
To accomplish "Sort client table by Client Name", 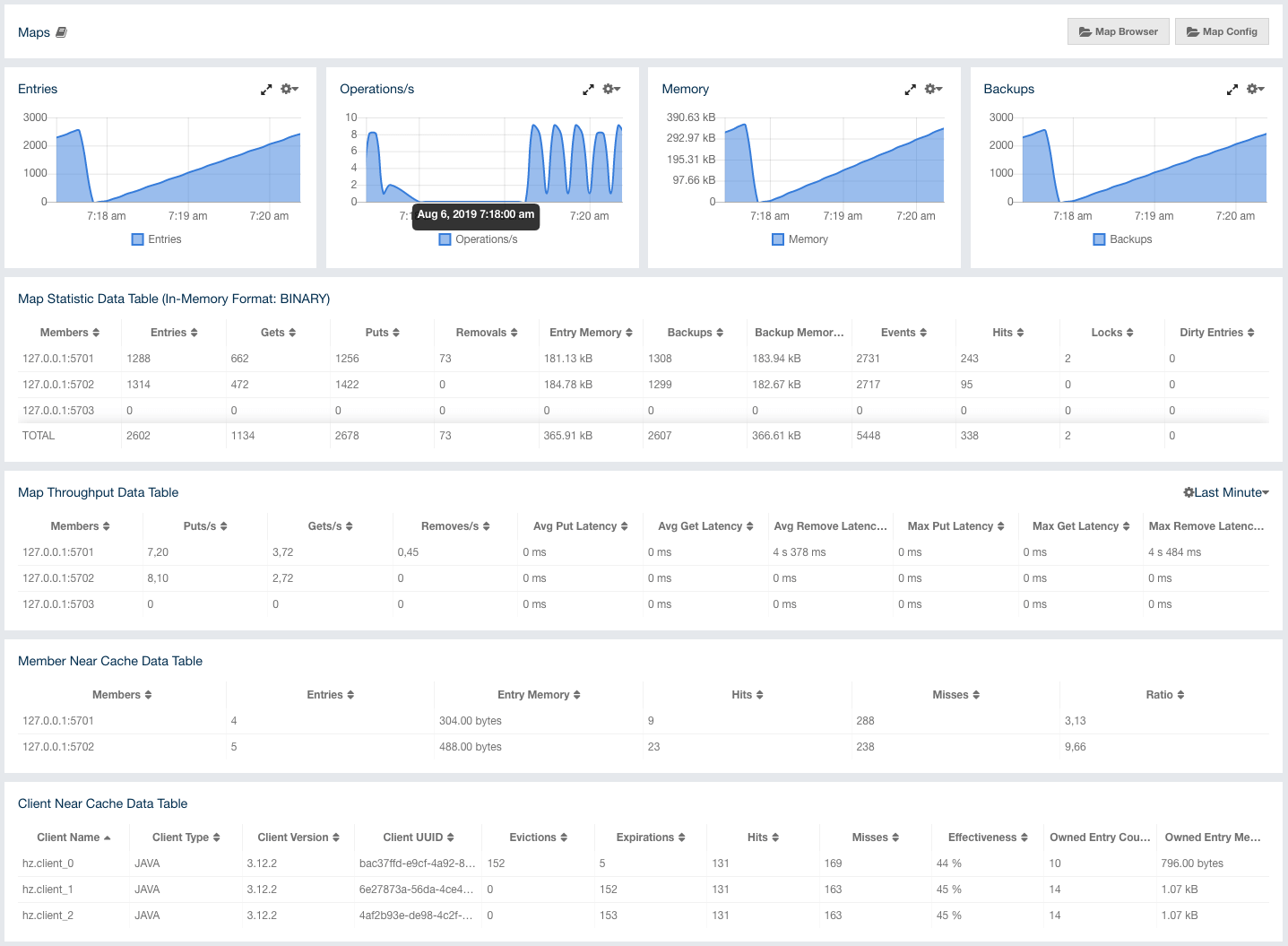I will 73,838.
